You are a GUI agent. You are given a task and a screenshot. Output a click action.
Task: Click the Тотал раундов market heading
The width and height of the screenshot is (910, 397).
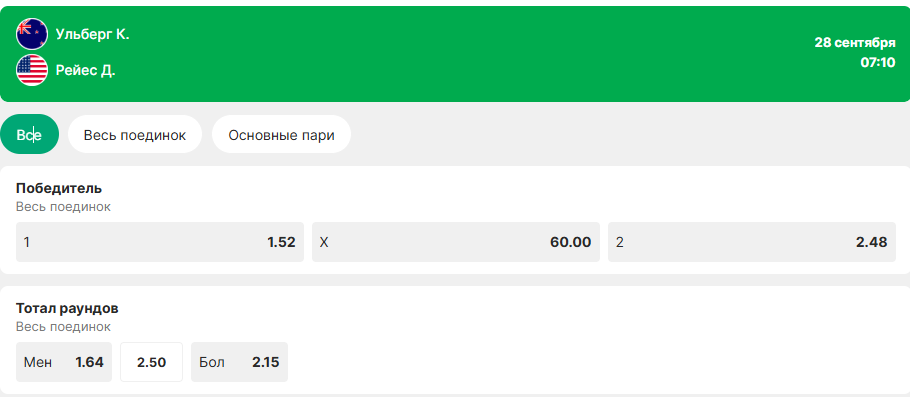click(x=67, y=308)
